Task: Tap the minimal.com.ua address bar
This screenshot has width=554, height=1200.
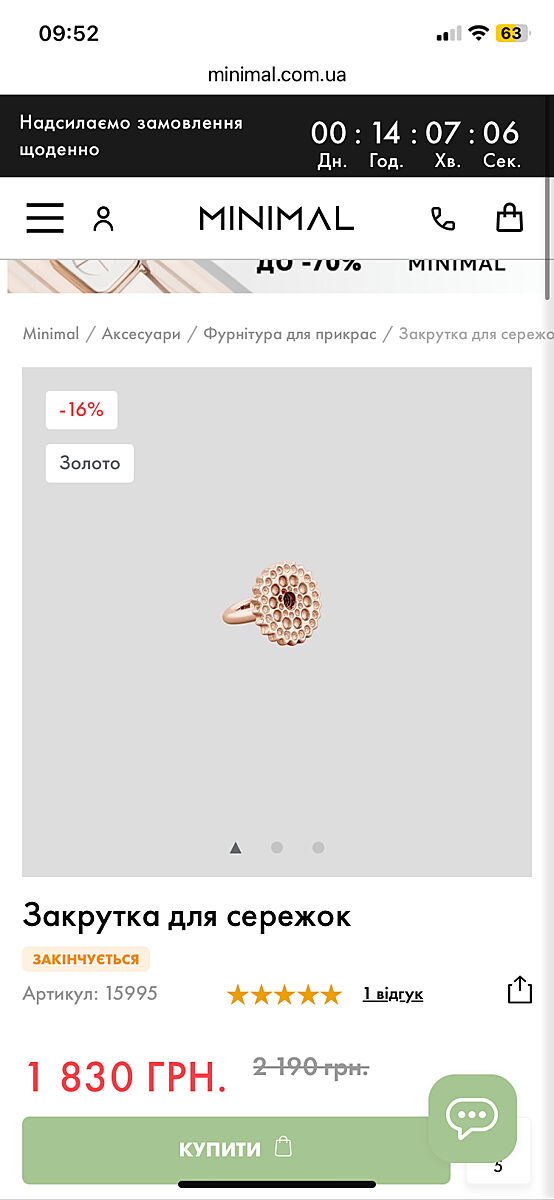Action: 277,75
